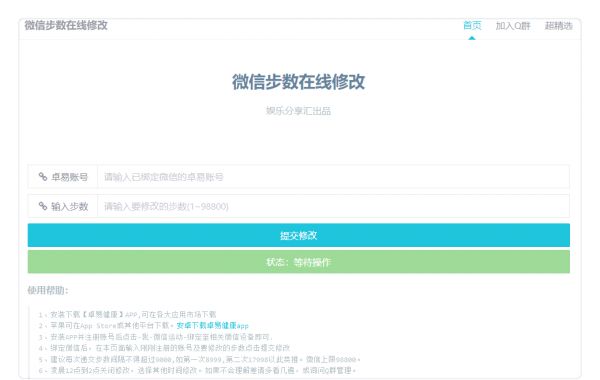600x380 pixels.
Task: Click the link icon beside 输入步数
Action: point(43,206)
